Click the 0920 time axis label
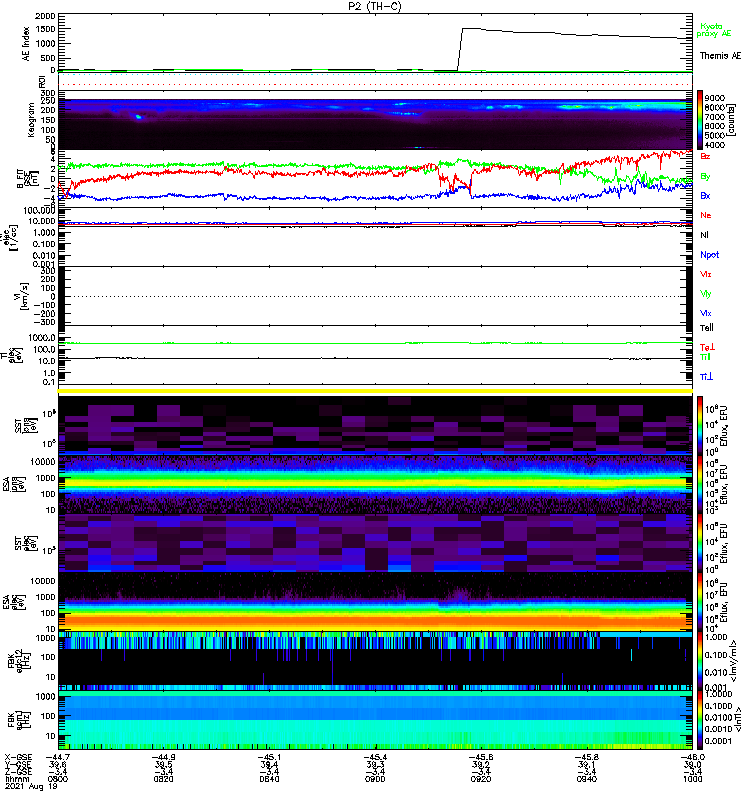The image size is (750, 800). 481,780
